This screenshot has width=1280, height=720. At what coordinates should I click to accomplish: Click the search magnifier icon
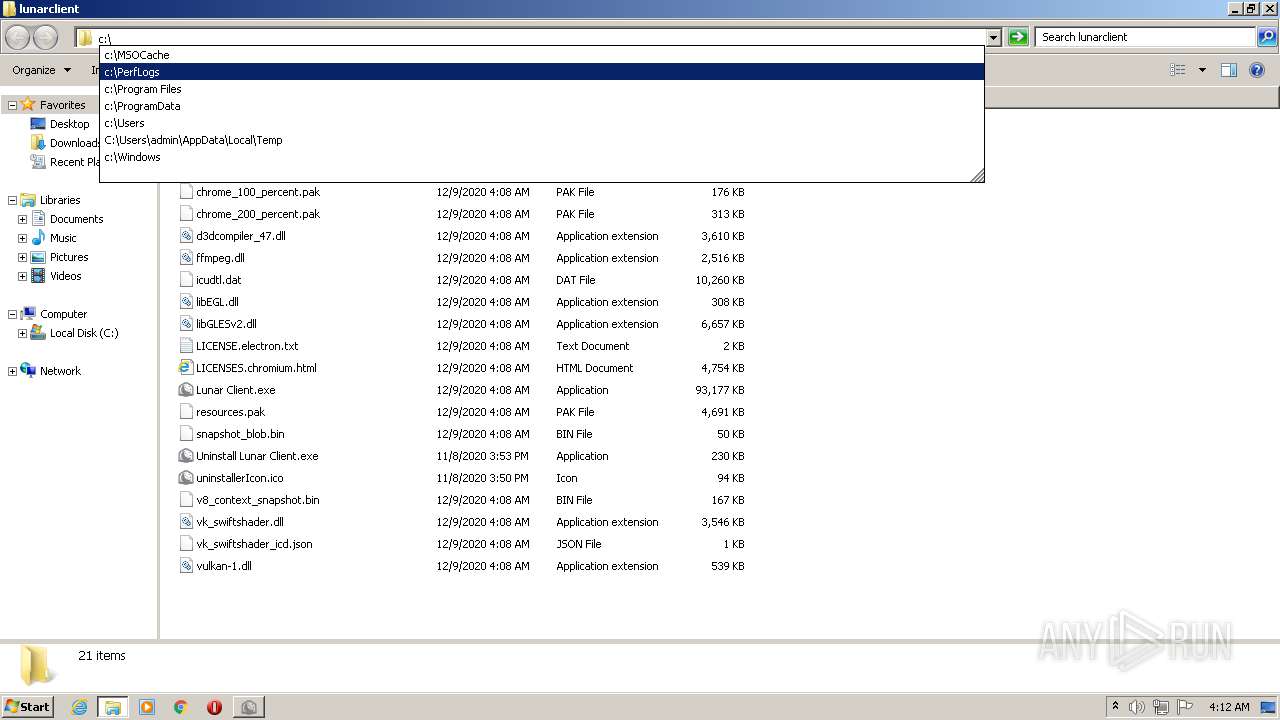[1267, 37]
